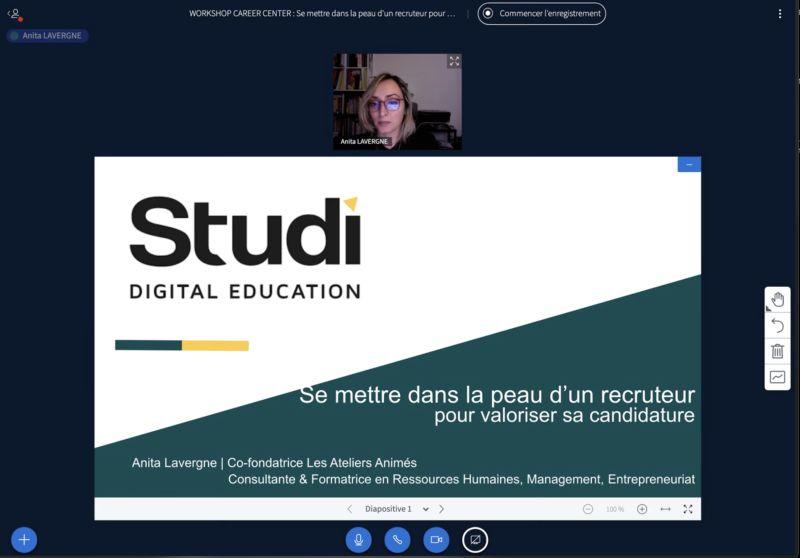
Task: Make the presentation fullscreen
Action: [688, 509]
